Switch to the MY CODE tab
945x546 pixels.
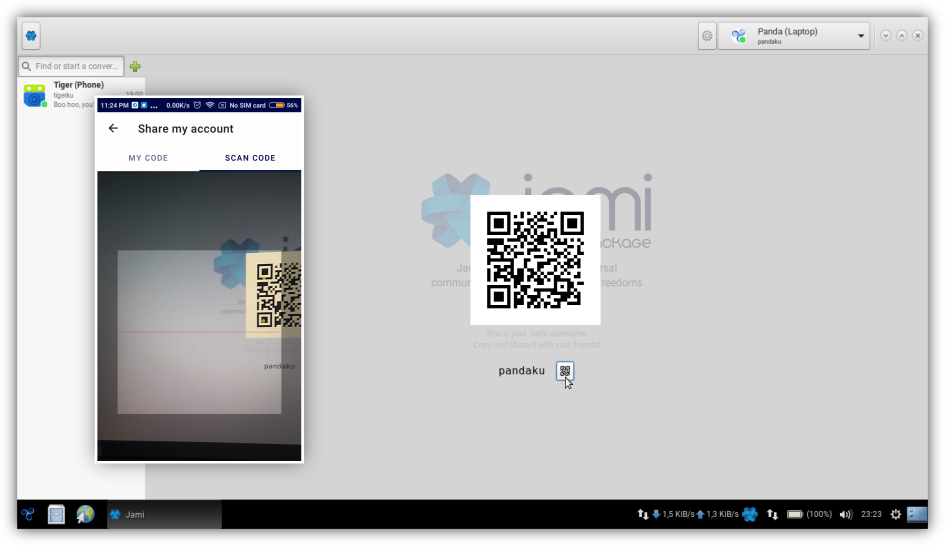(x=148, y=158)
